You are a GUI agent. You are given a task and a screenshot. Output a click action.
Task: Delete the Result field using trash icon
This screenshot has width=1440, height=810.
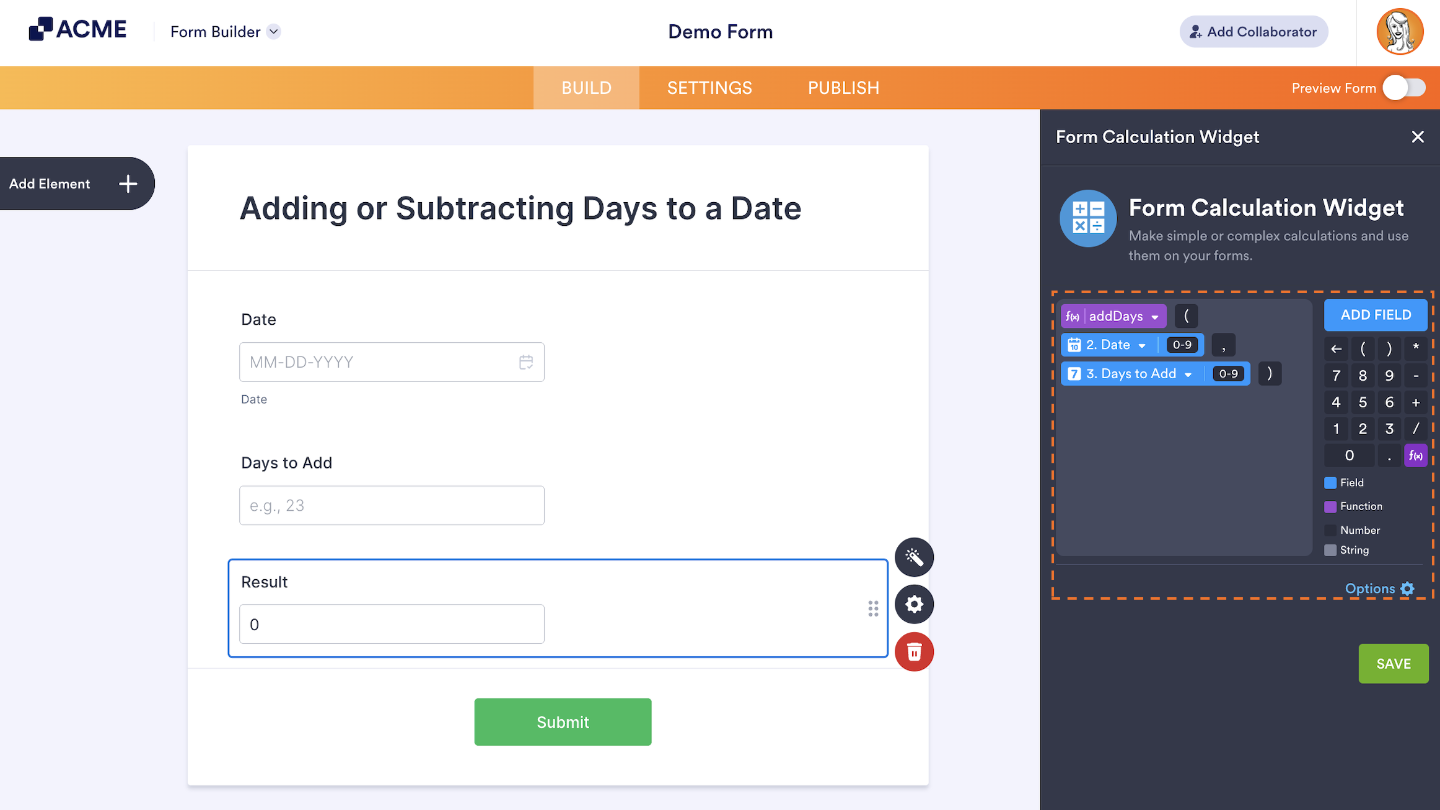914,651
